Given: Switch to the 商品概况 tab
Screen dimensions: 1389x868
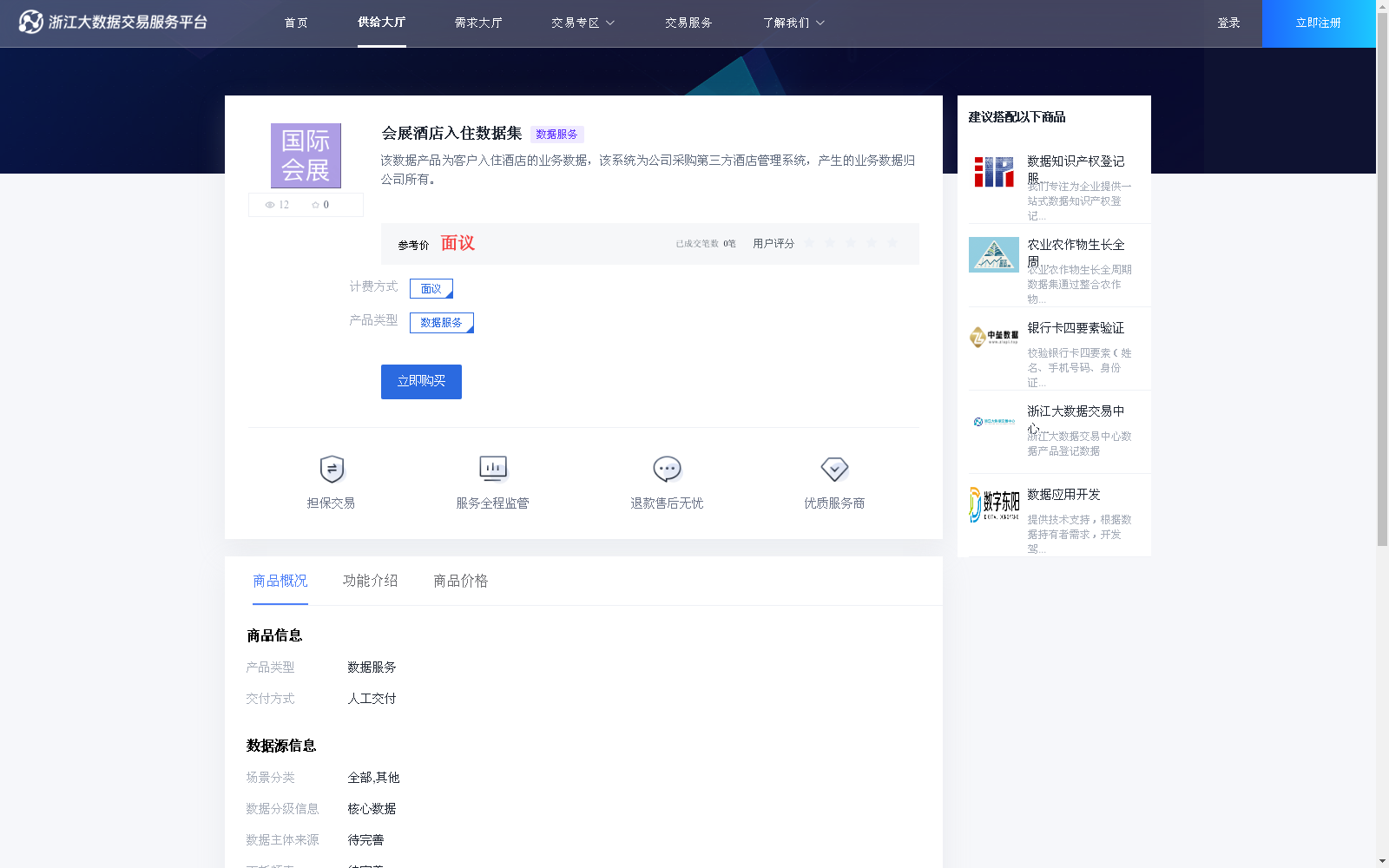Looking at the screenshot, I should (280, 581).
